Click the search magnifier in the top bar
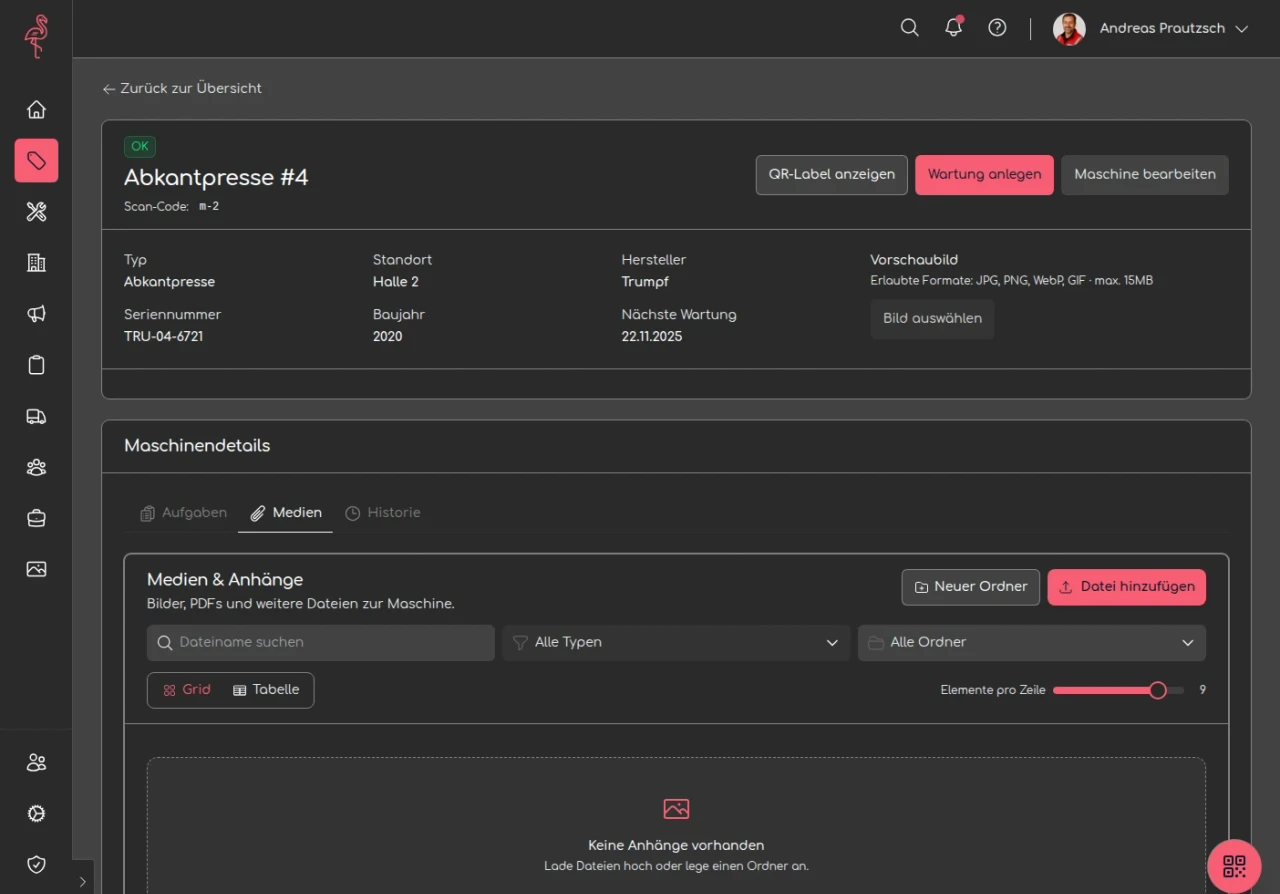 [x=910, y=28]
